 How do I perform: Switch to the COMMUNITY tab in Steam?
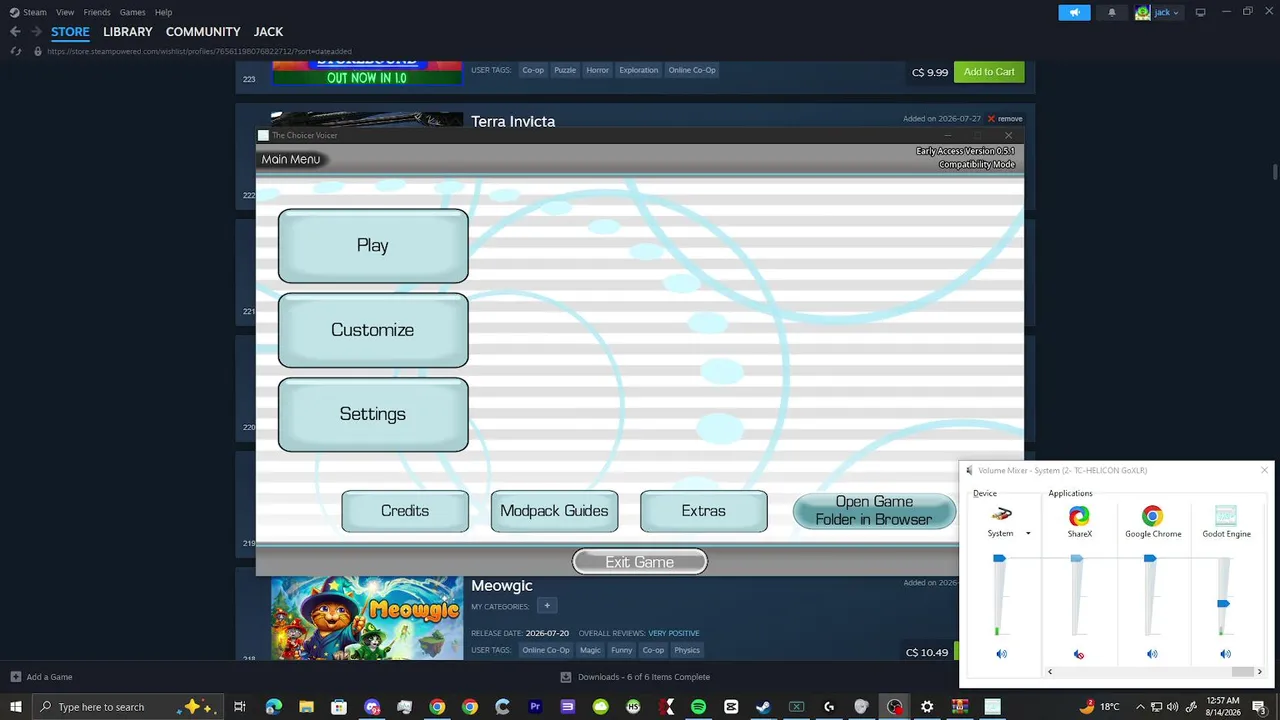point(203,32)
